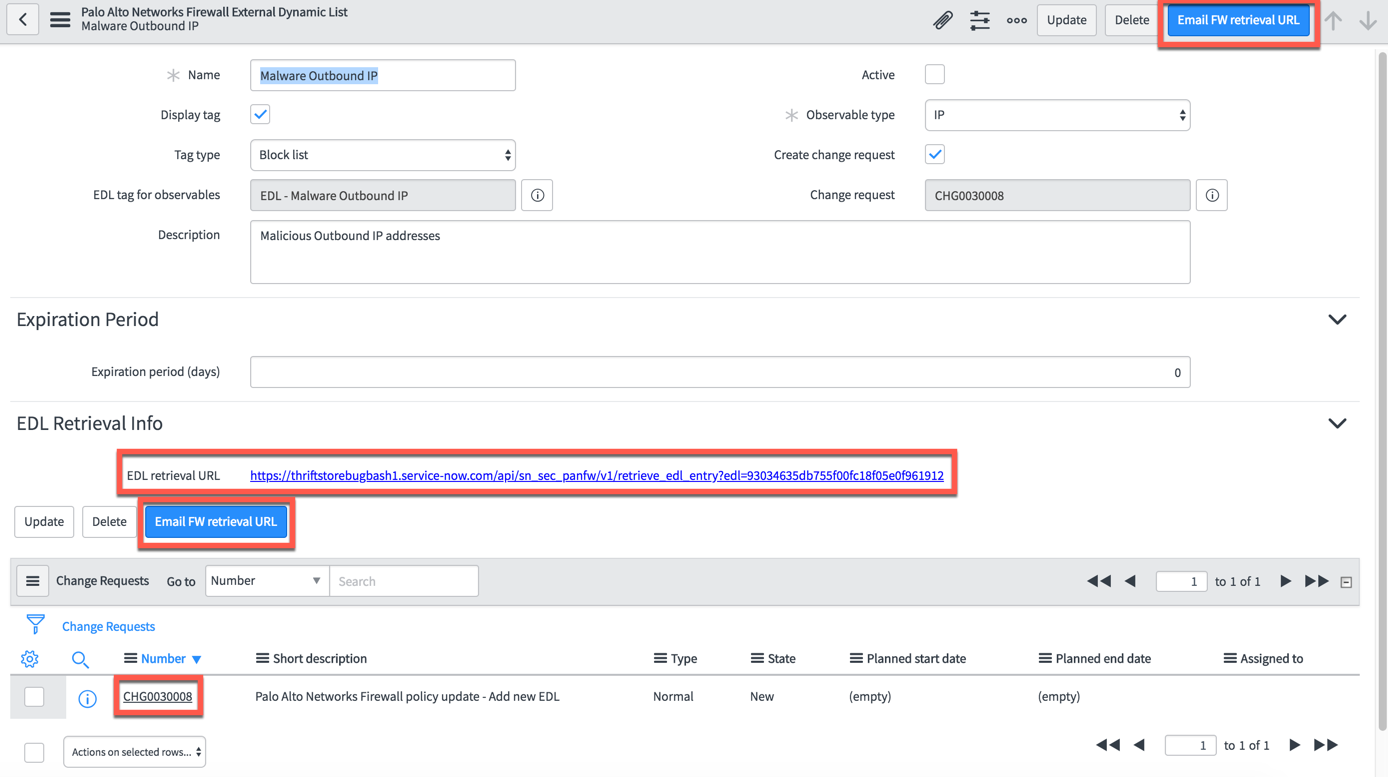Click bottom Email FW retrieval URL button

click(x=216, y=522)
